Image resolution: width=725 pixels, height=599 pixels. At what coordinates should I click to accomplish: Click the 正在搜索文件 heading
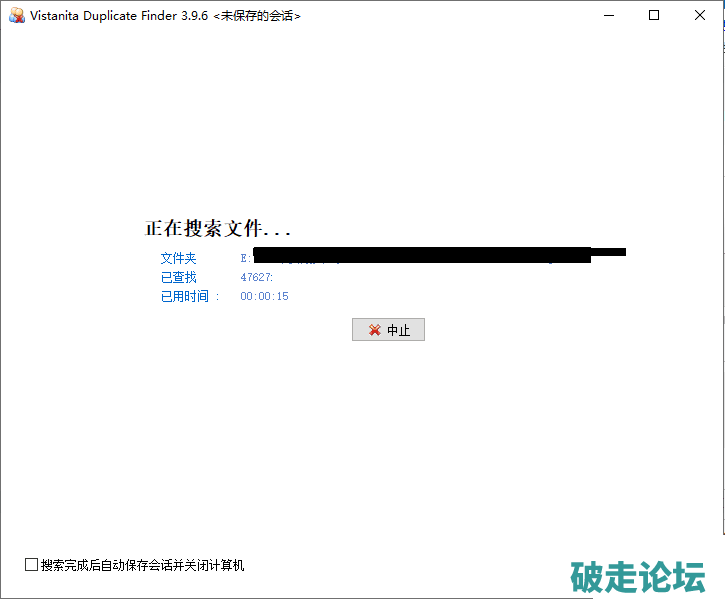coord(218,229)
